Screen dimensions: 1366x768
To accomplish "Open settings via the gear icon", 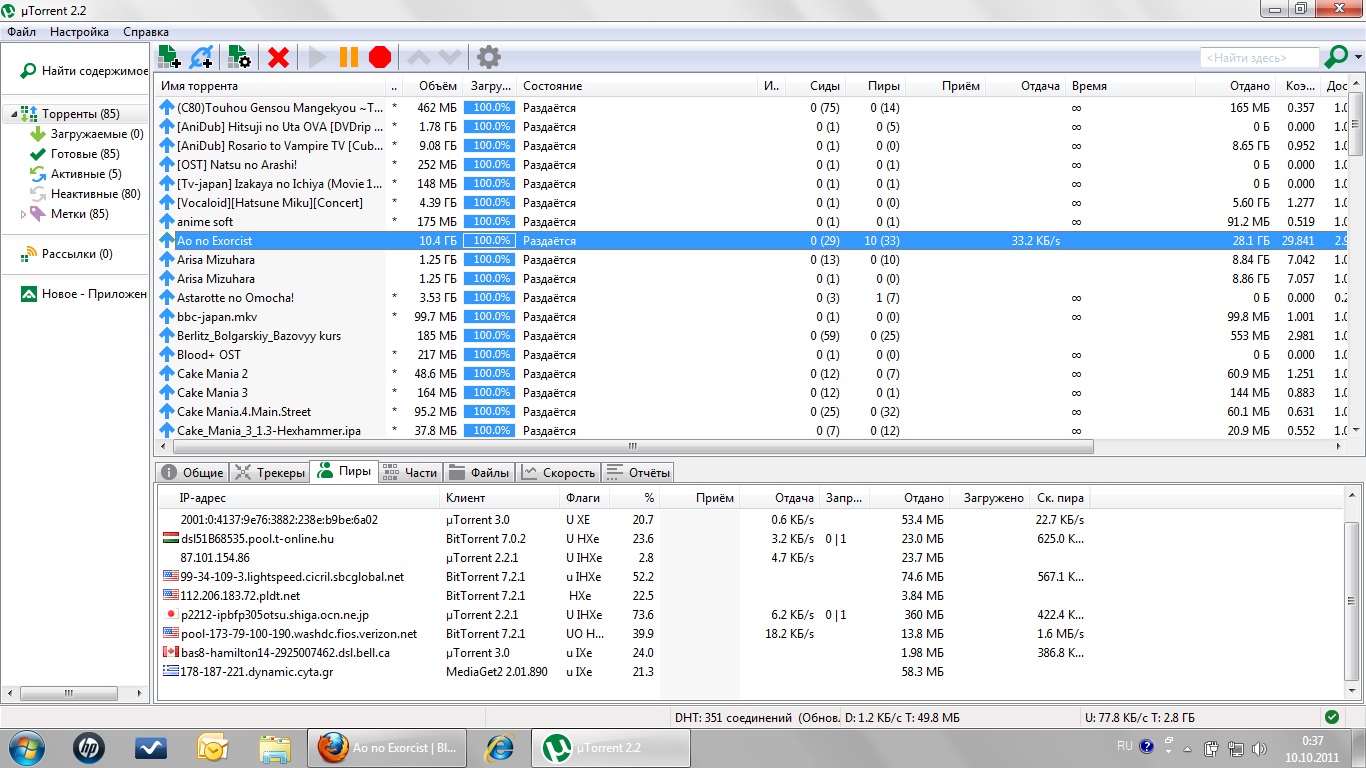I will pos(488,57).
